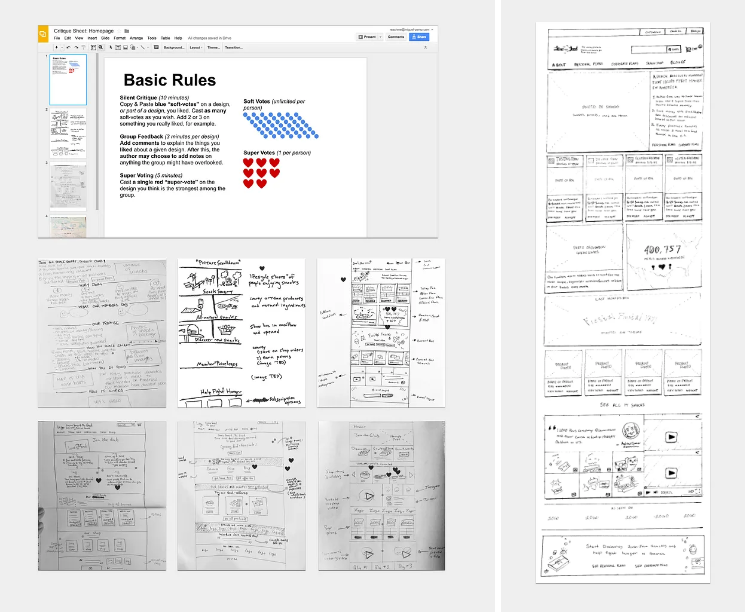Open the Background options

(176, 46)
